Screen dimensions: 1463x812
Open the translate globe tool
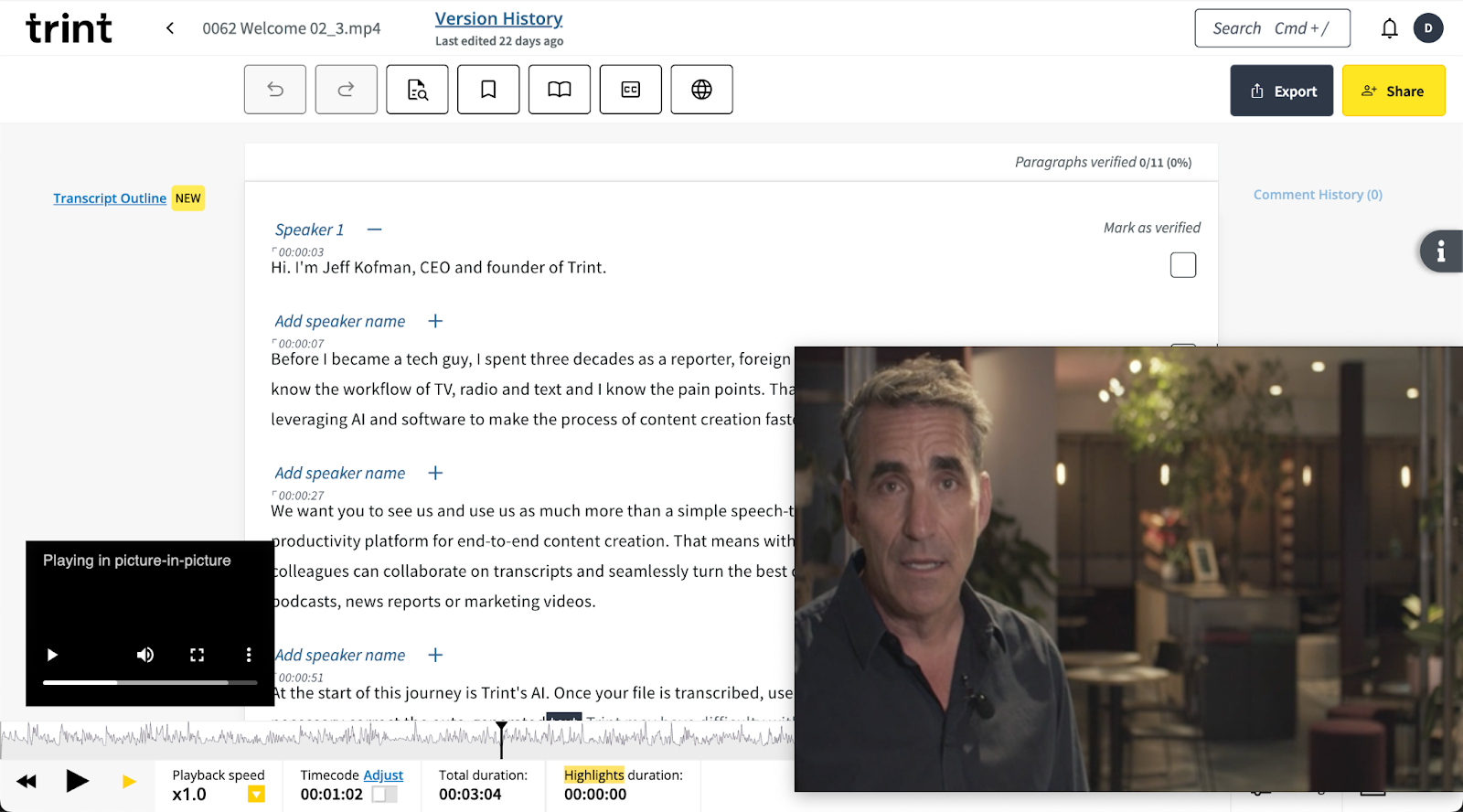click(x=702, y=90)
